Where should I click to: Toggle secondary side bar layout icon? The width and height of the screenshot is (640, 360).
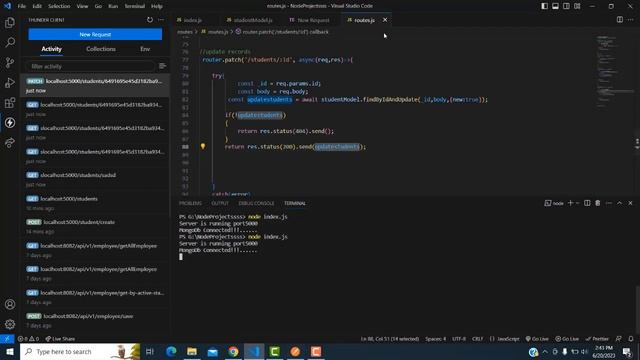(567, 6)
